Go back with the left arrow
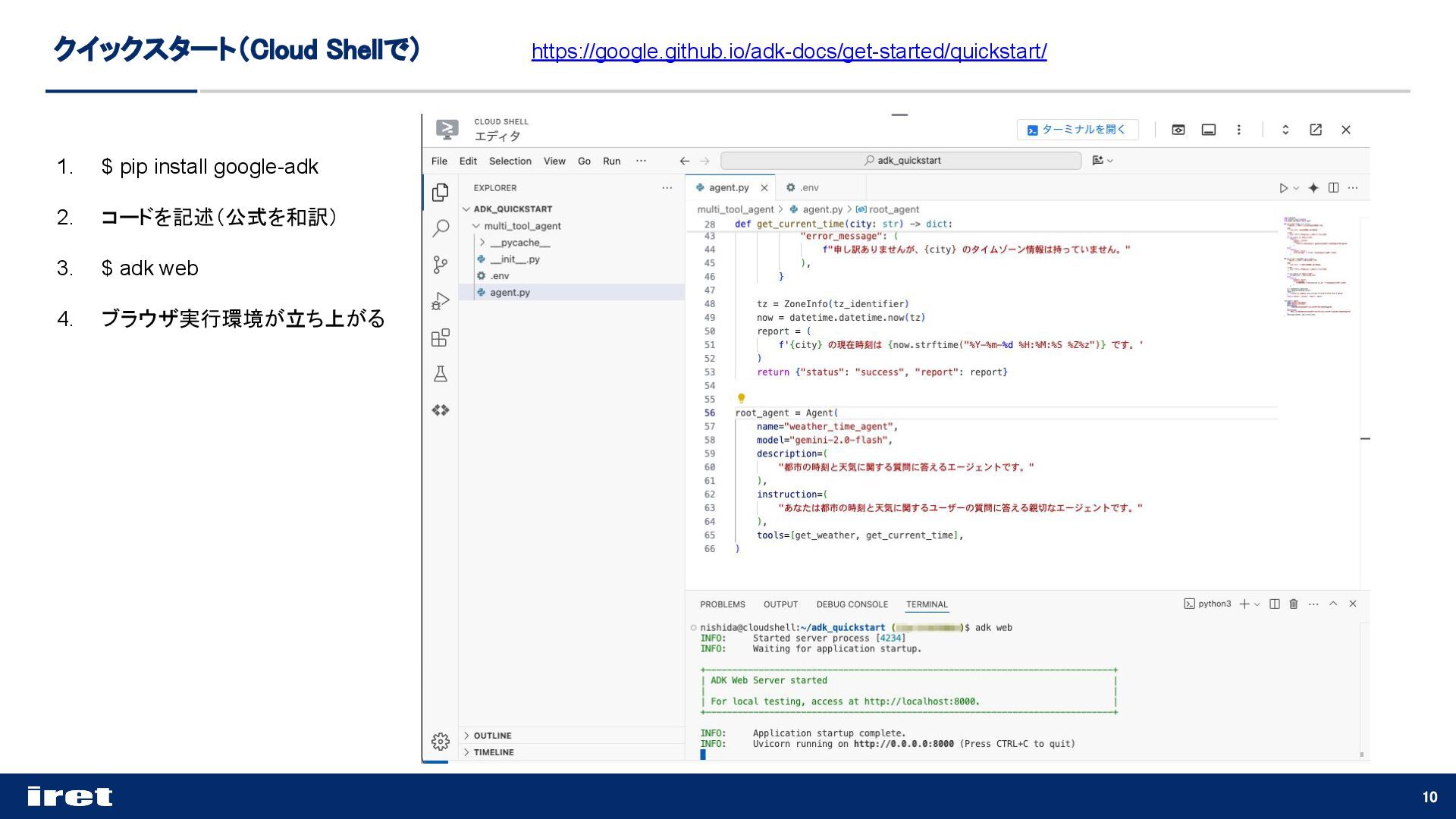Screen dimensions: 1456x819 685,161
